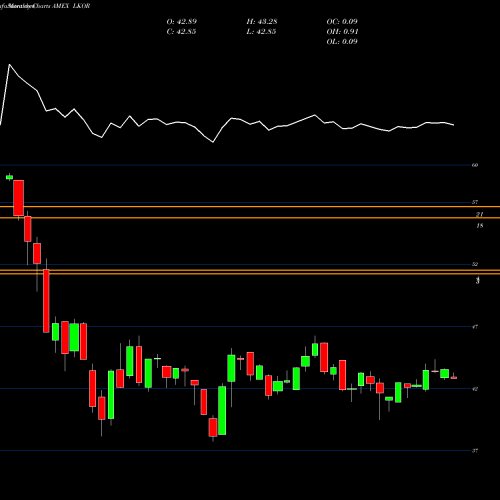This screenshot has width=500, height=500.
Task: Click the 60 price axis label
Action: 475,165
